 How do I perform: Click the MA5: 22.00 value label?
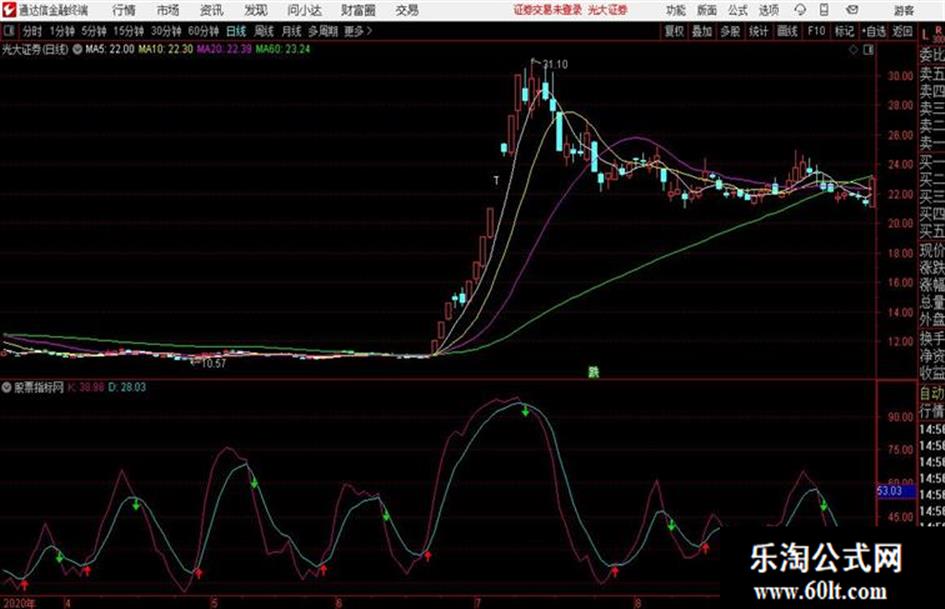click(110, 49)
